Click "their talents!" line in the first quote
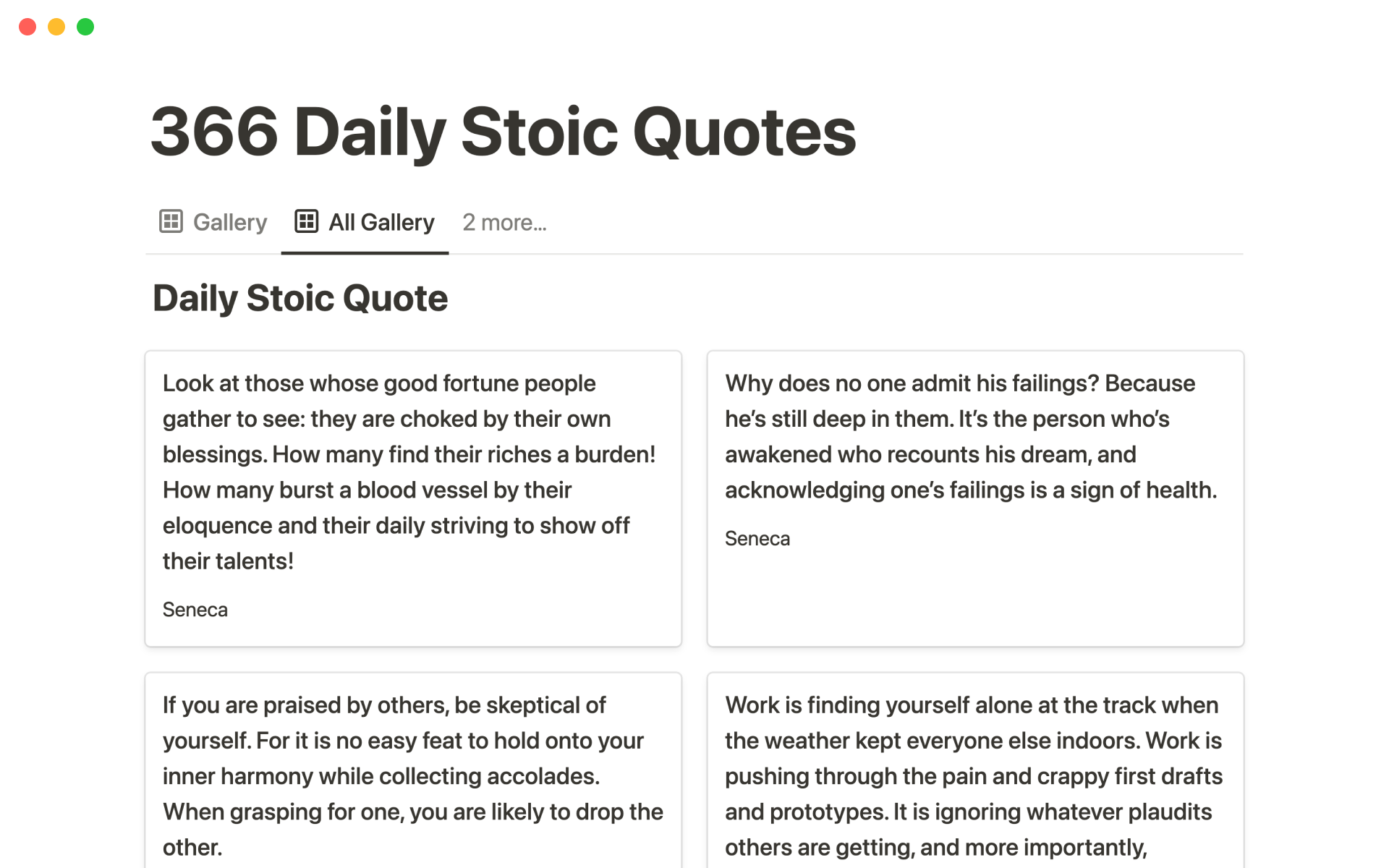1389x868 pixels. (228, 561)
